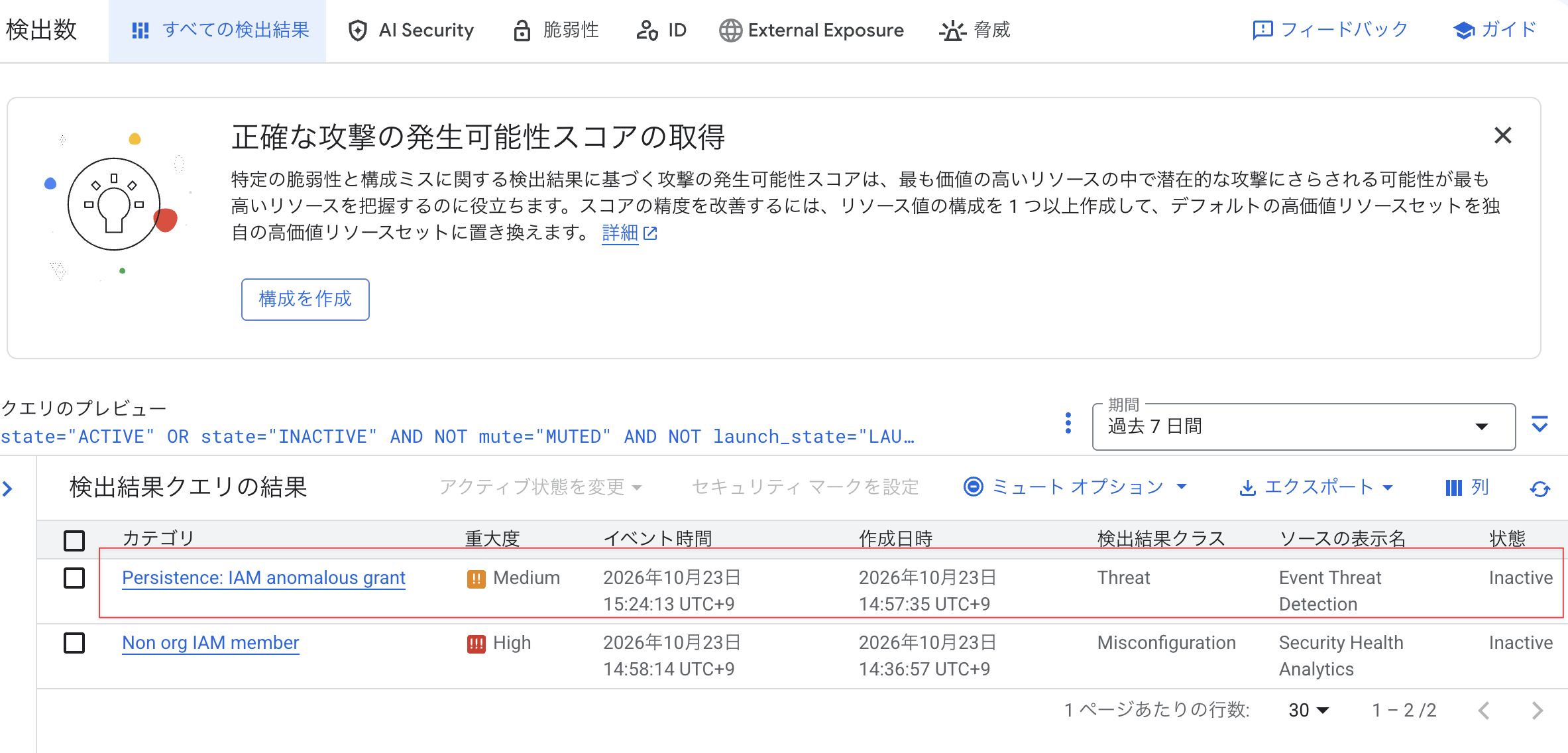Open the すべての検出結果 tab
This screenshot has height=753, width=1568.
tap(217, 30)
